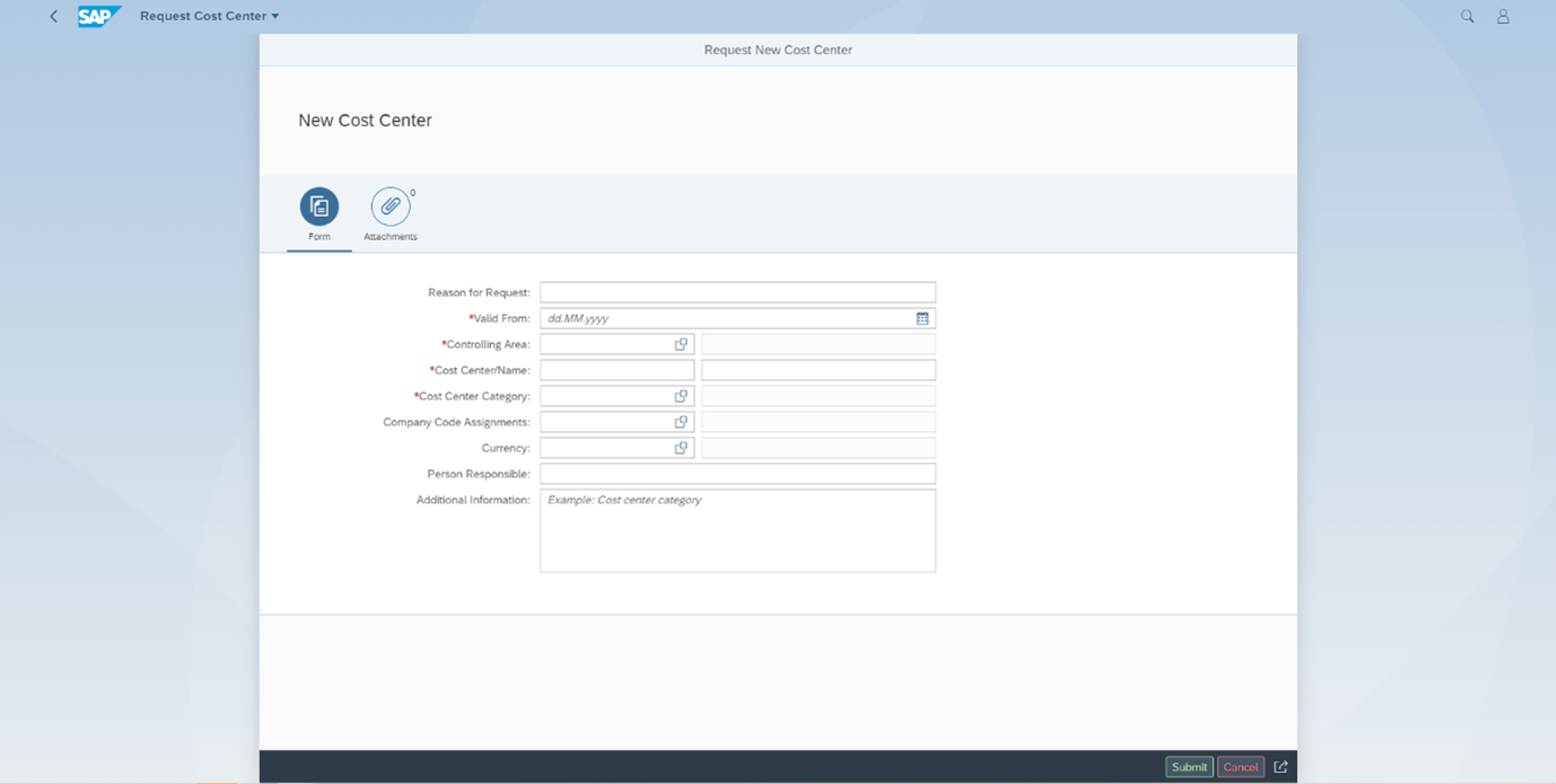Screen dimensions: 1556x784
Task: Open value help for Currency
Action: coord(682,447)
